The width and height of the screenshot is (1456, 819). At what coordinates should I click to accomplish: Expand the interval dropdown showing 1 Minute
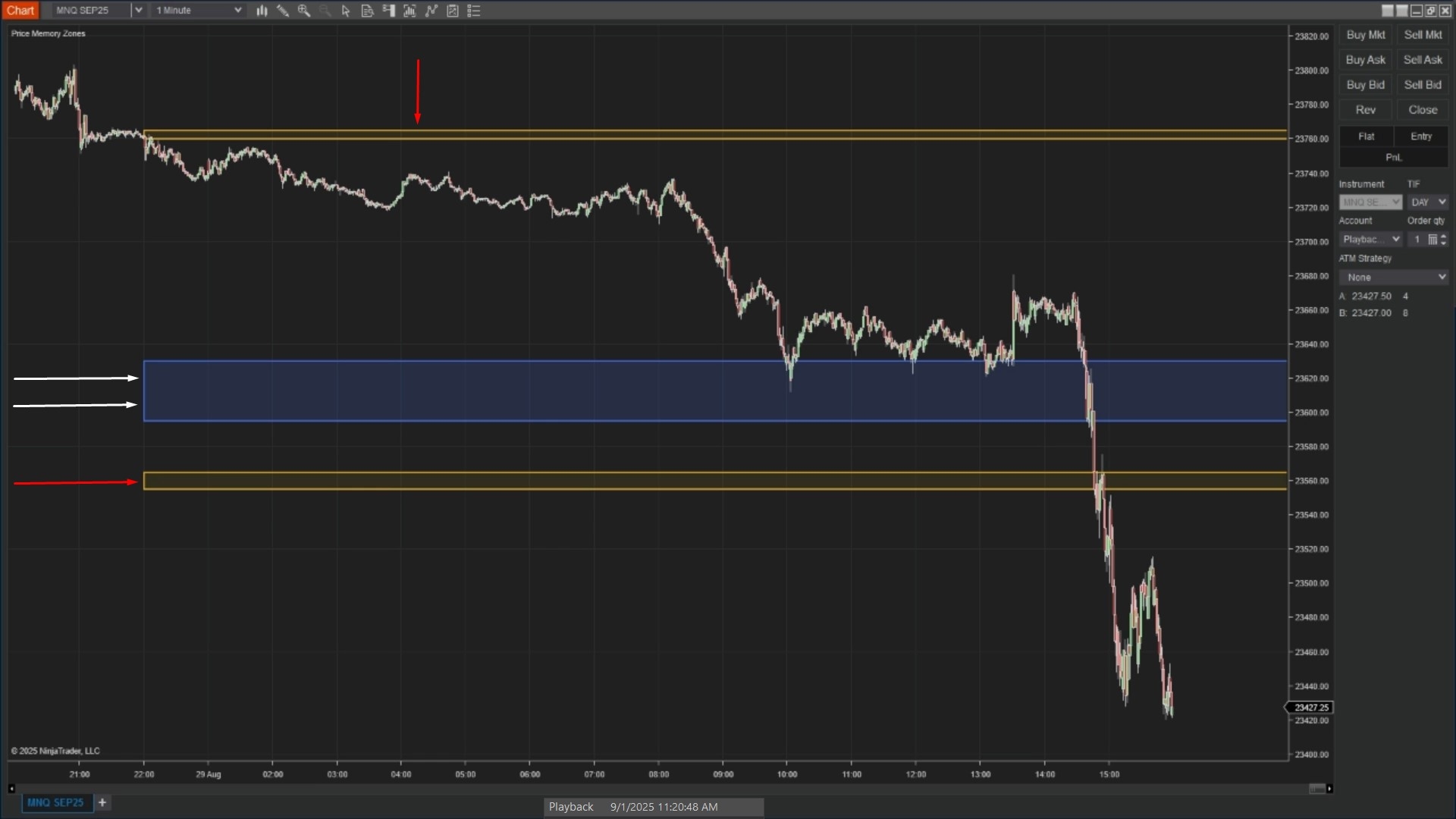pos(237,10)
